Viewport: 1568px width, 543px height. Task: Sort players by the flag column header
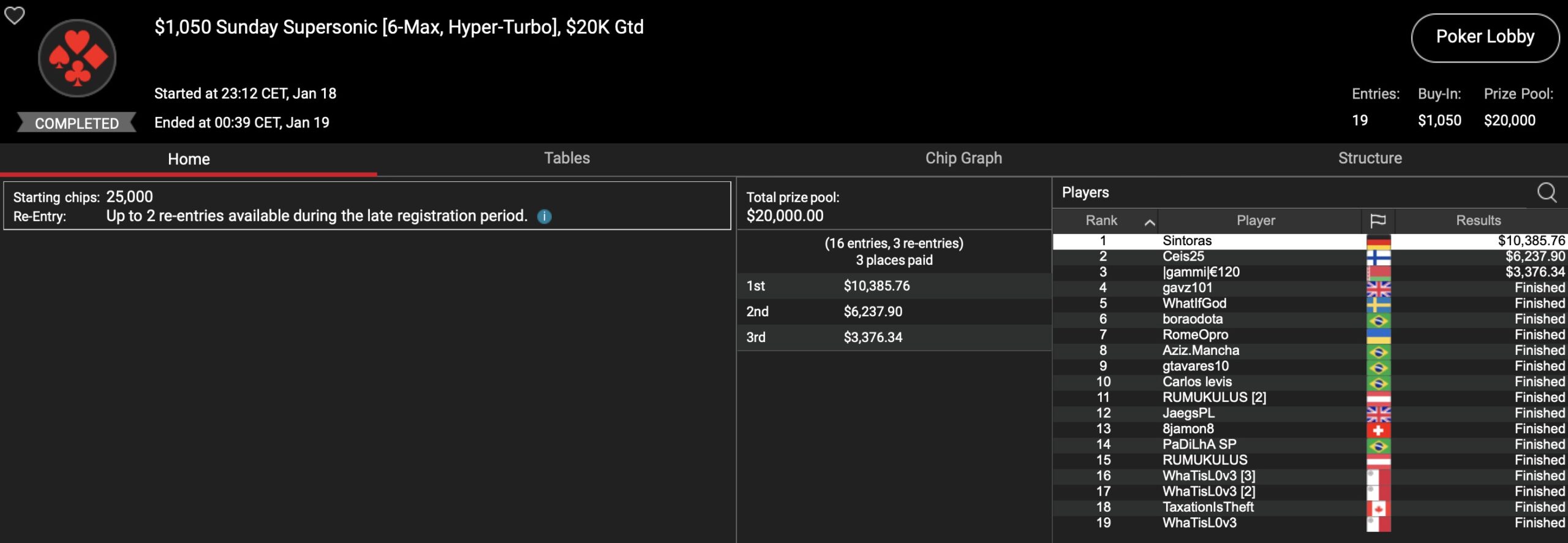(x=1378, y=221)
